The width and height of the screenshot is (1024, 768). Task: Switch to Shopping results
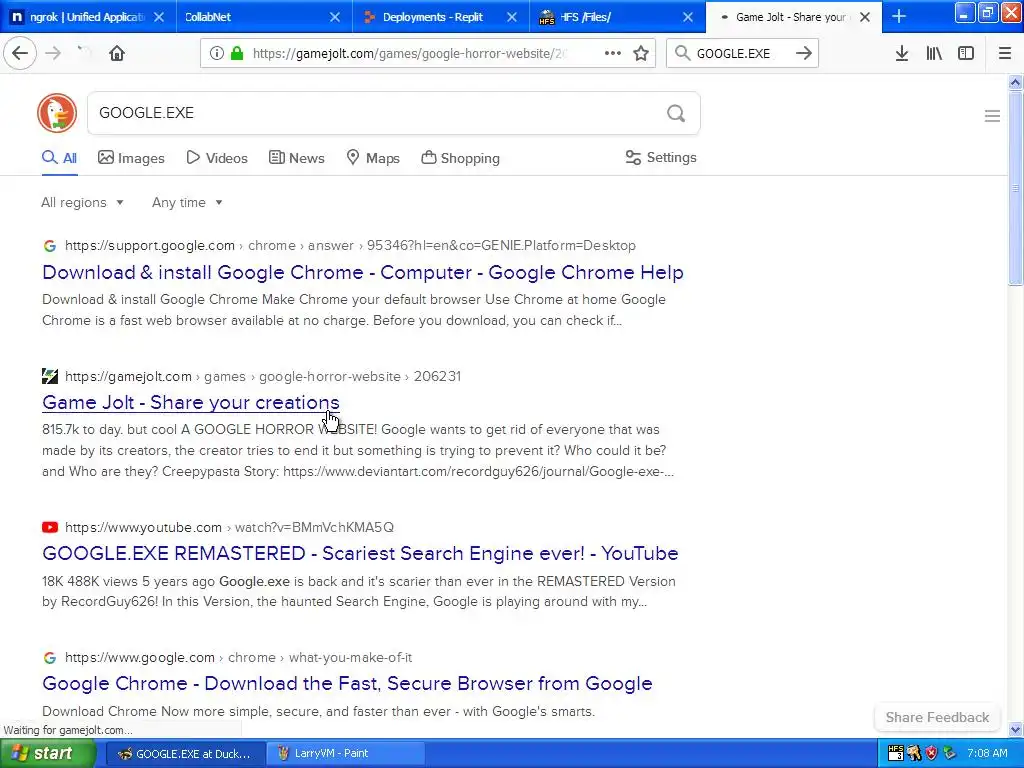tap(460, 158)
